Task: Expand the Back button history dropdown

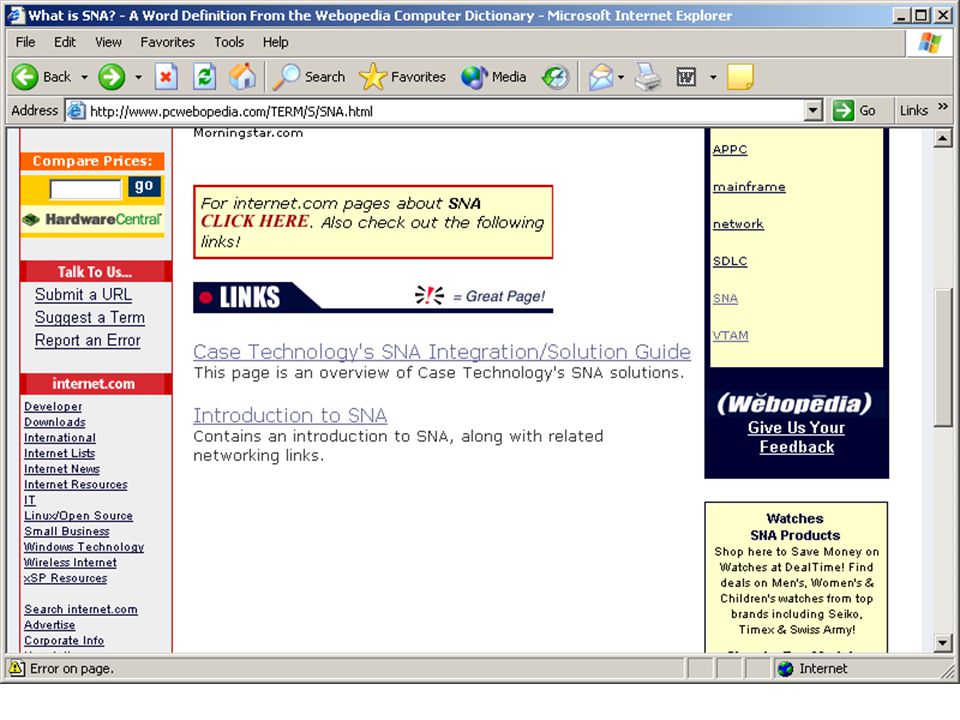Action: pyautogui.click(x=84, y=77)
